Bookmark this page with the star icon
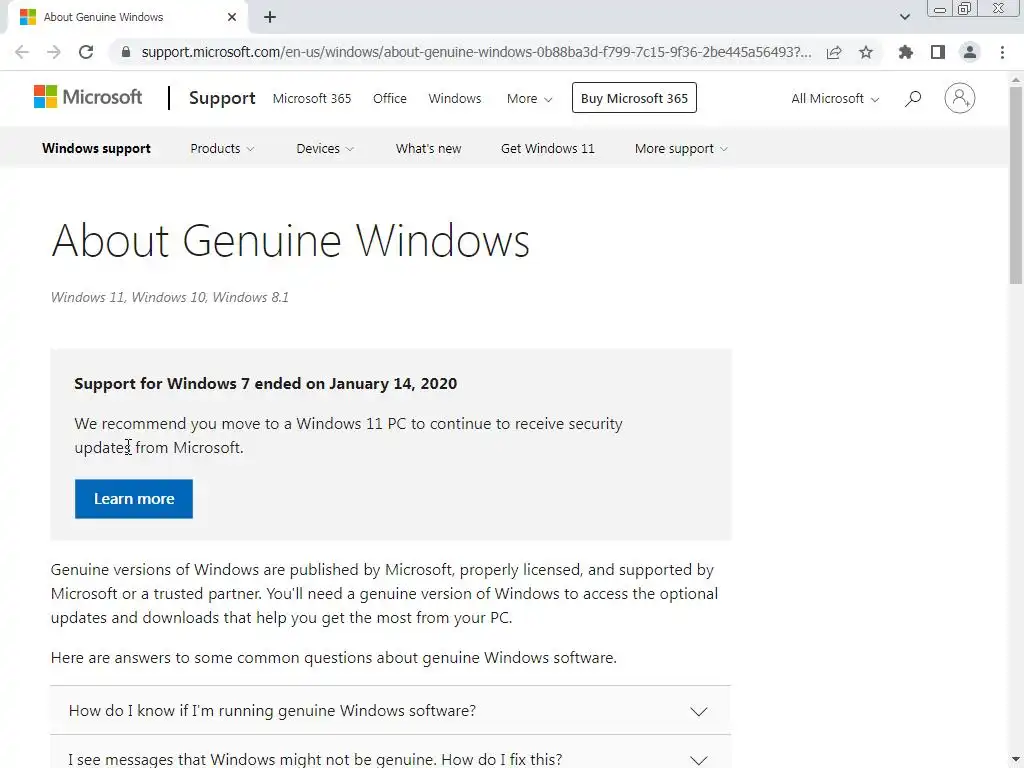Image resolution: width=1024 pixels, height=768 pixels. (866, 52)
